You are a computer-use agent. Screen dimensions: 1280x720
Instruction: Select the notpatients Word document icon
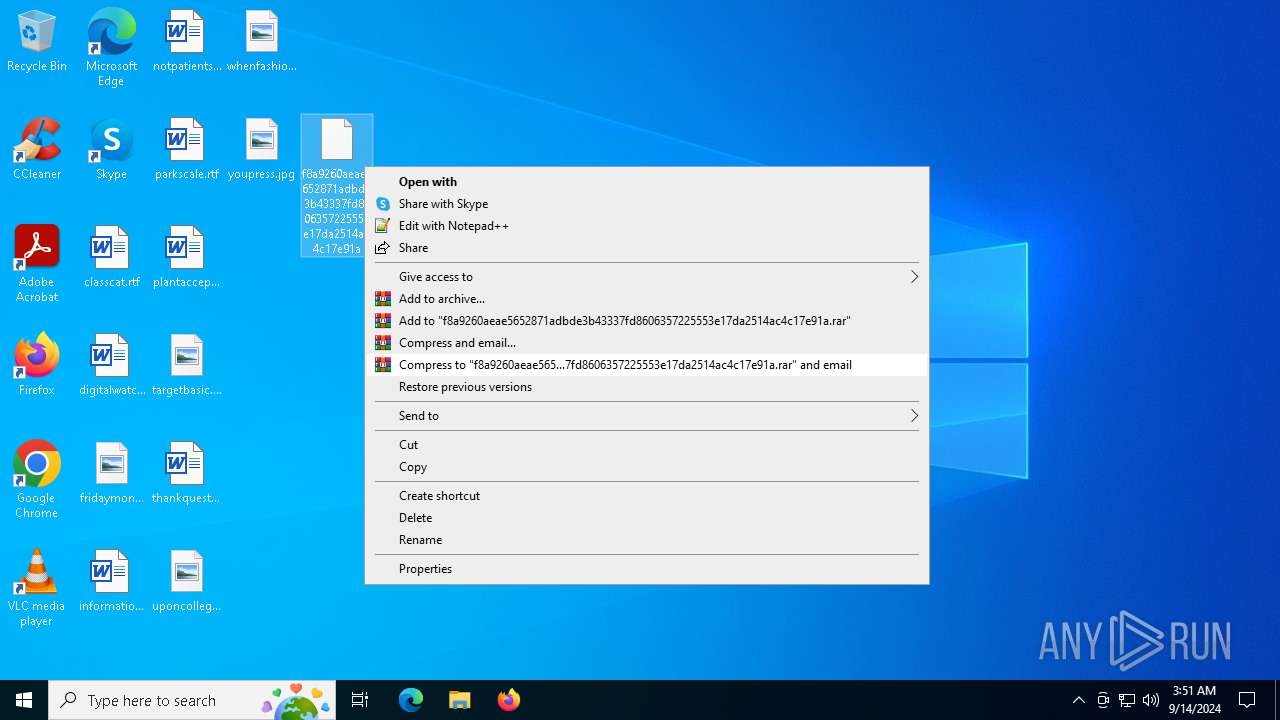[x=187, y=42]
